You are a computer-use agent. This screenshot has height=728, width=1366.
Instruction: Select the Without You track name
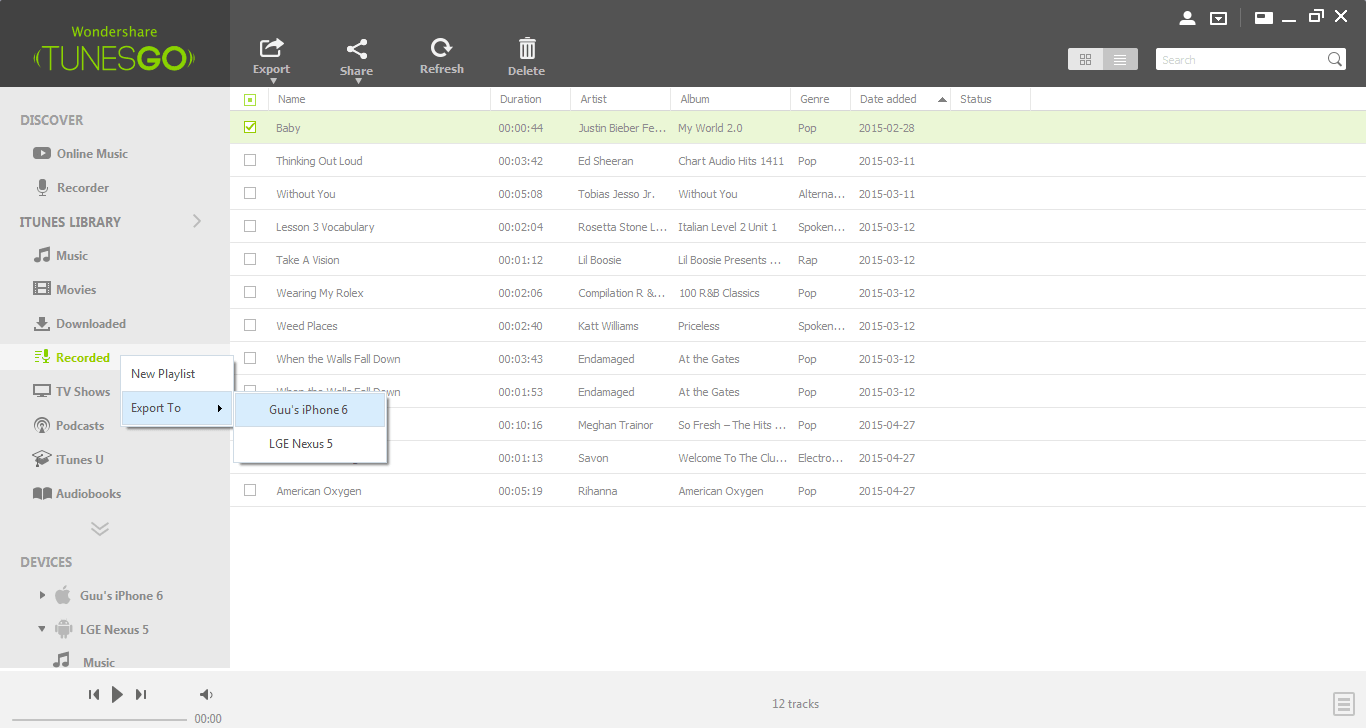click(306, 194)
